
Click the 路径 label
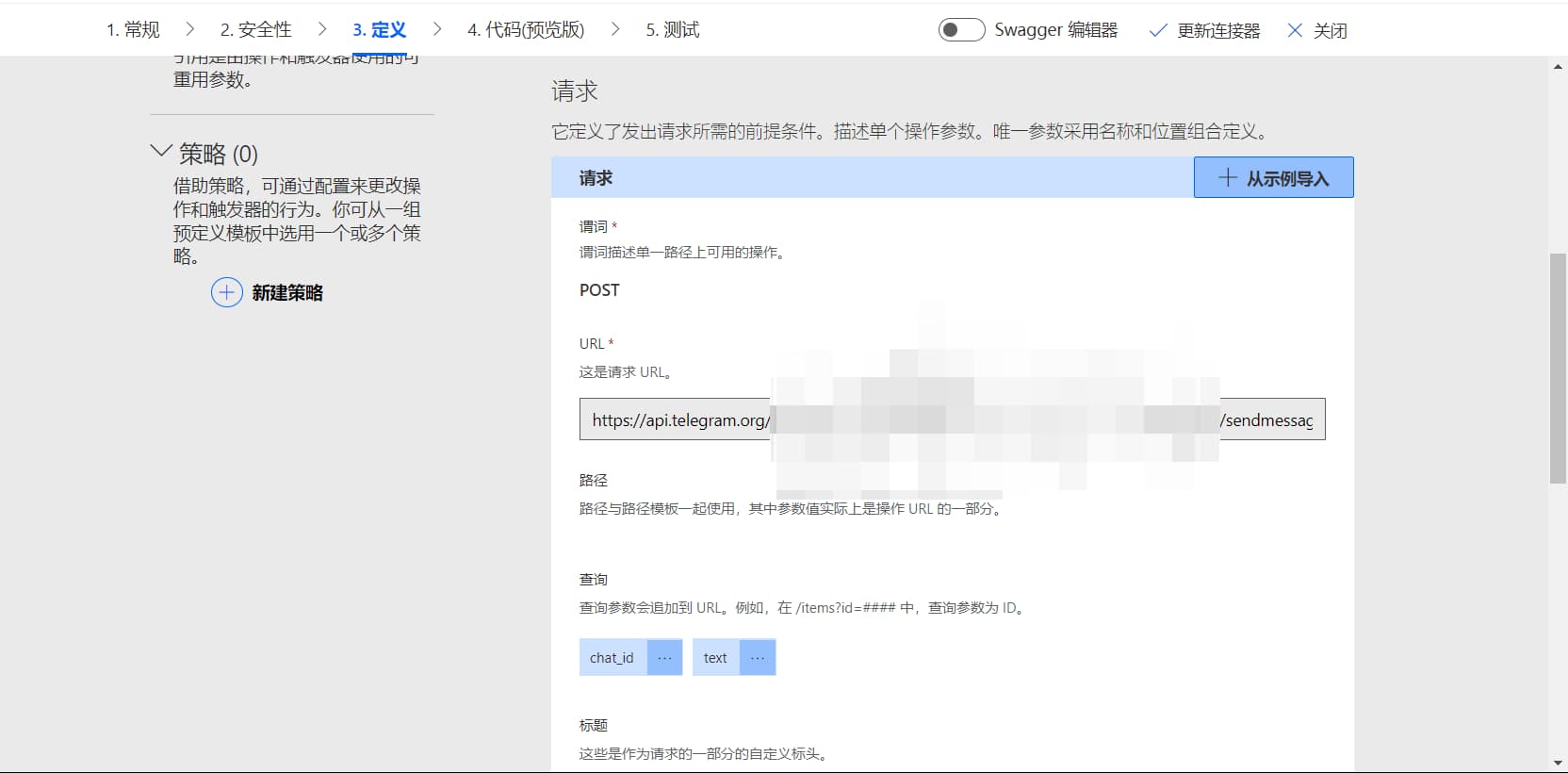[x=594, y=481]
